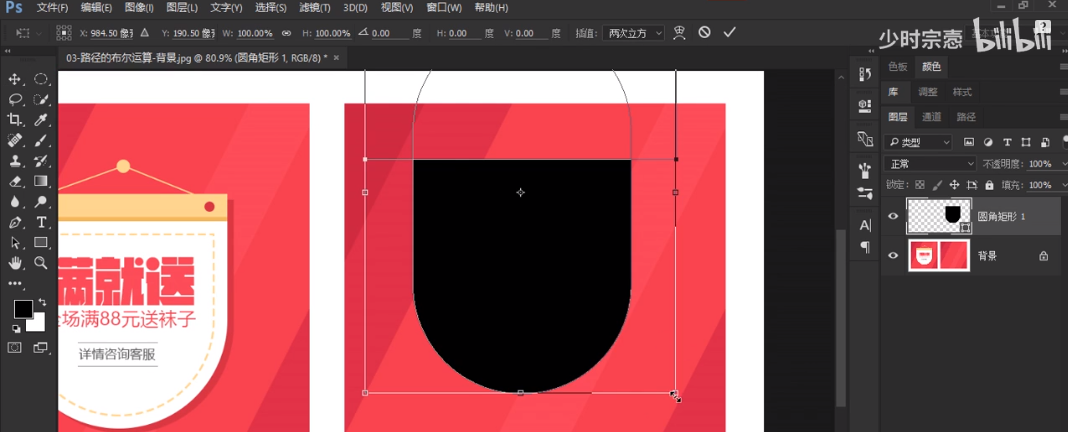
Task: Open the blend mode 正常 dropdown
Action: tap(930, 164)
